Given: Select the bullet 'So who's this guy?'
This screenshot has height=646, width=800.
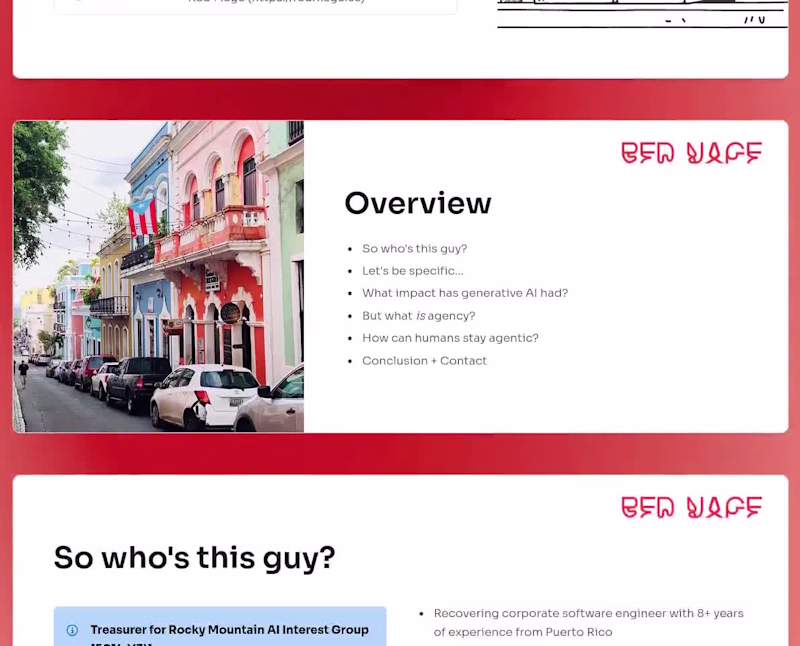Looking at the screenshot, I should 414,249.
